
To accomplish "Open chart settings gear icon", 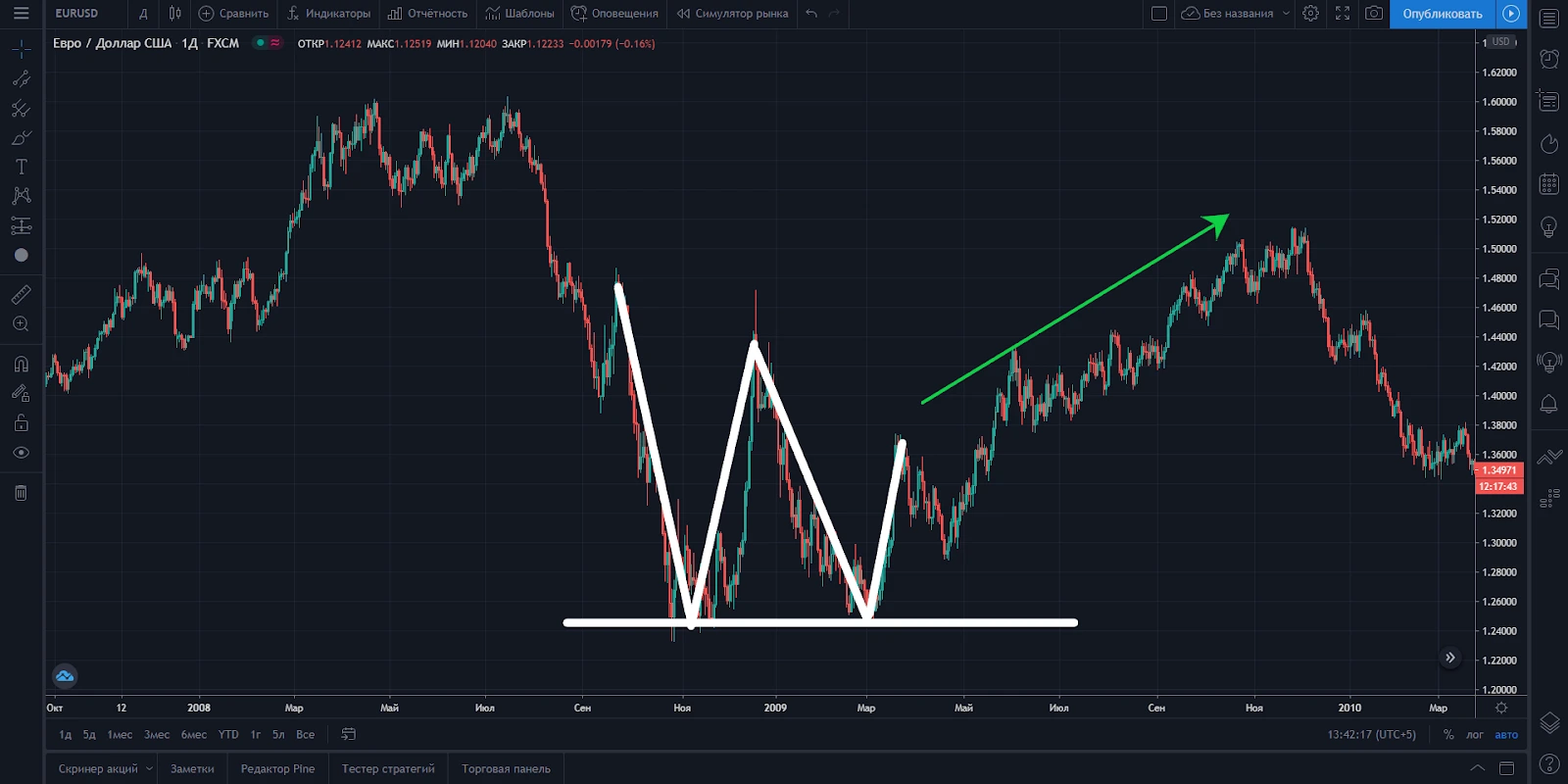I will pyautogui.click(x=1310, y=14).
